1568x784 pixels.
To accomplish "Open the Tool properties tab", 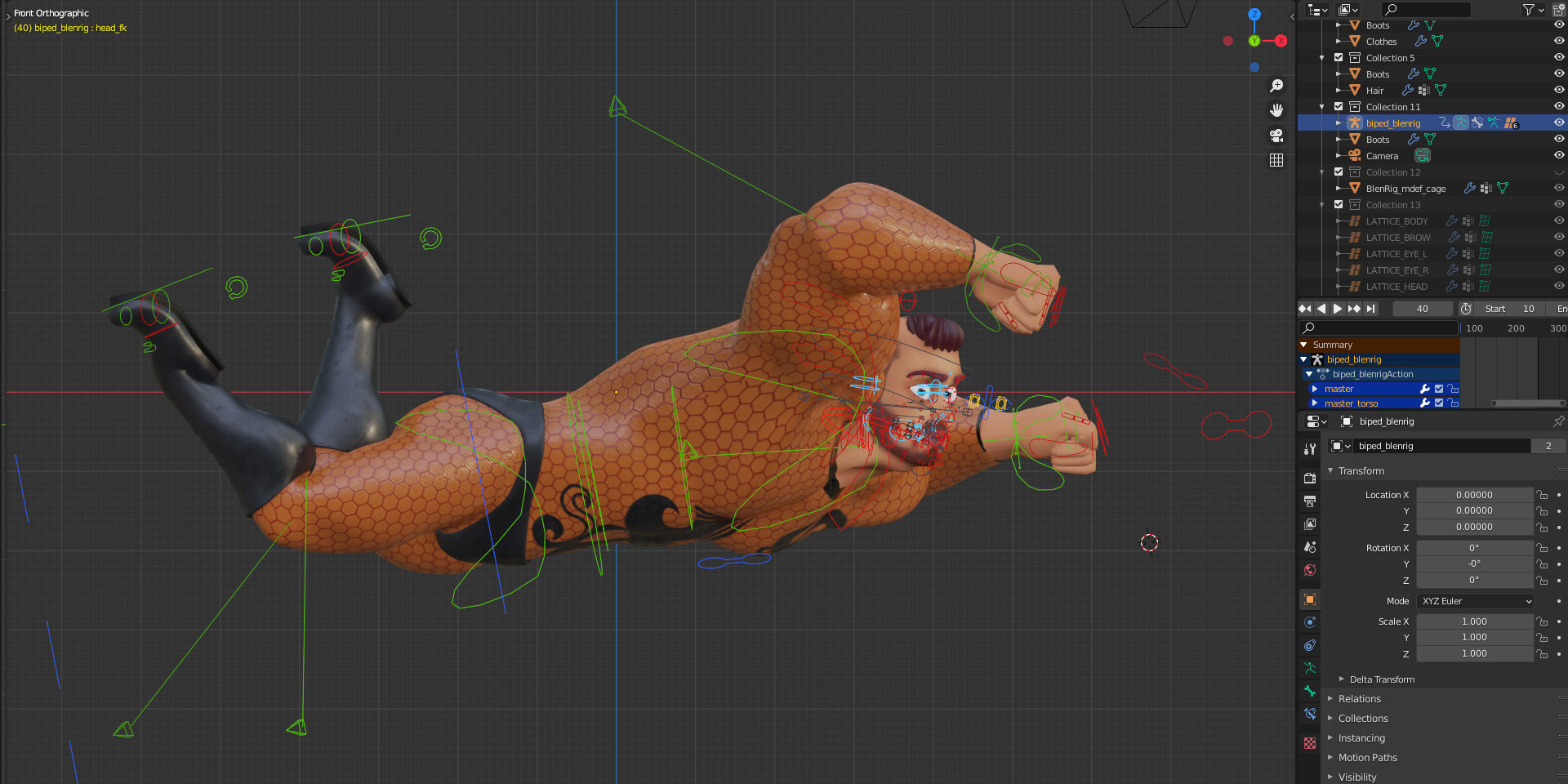I will [x=1310, y=449].
